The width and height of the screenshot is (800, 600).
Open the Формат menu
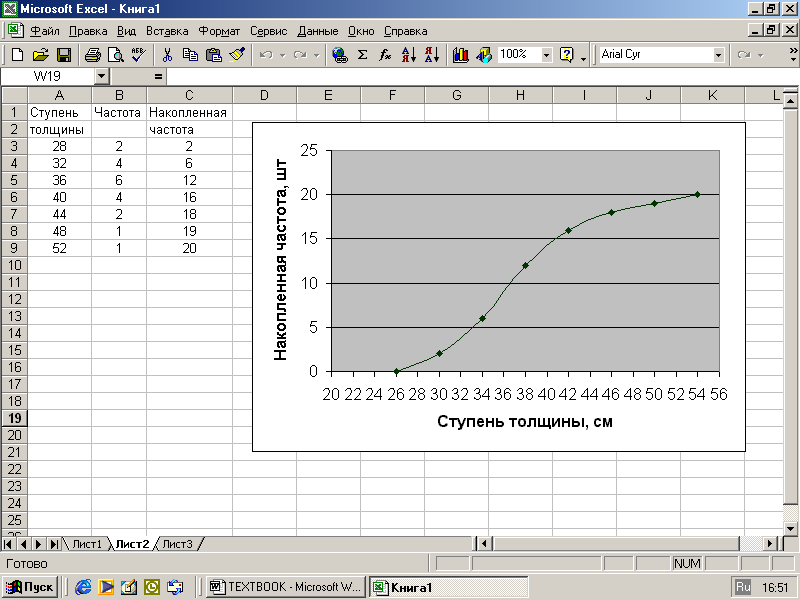[219, 31]
